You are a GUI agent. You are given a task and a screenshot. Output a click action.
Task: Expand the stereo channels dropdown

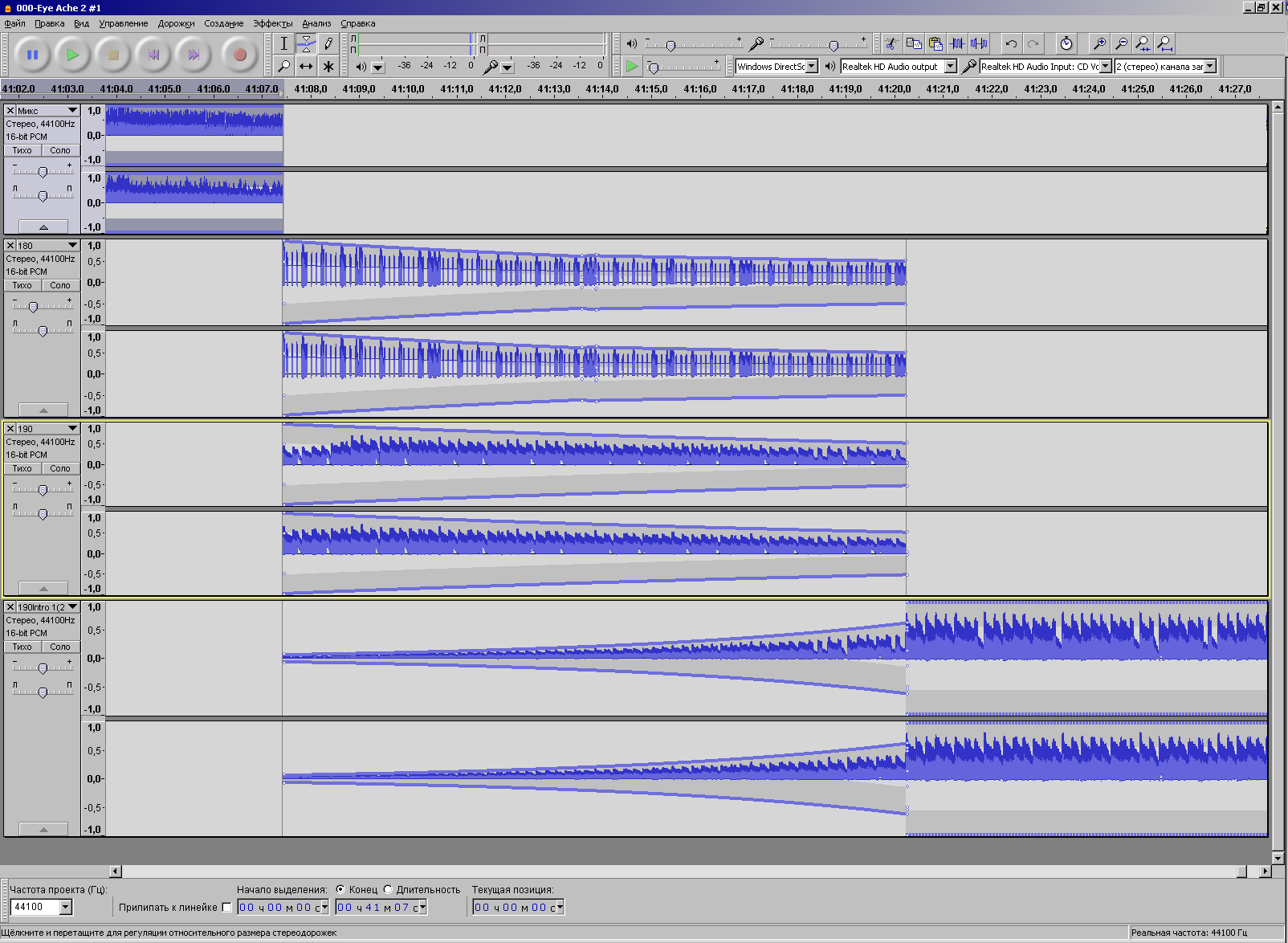[1210, 67]
